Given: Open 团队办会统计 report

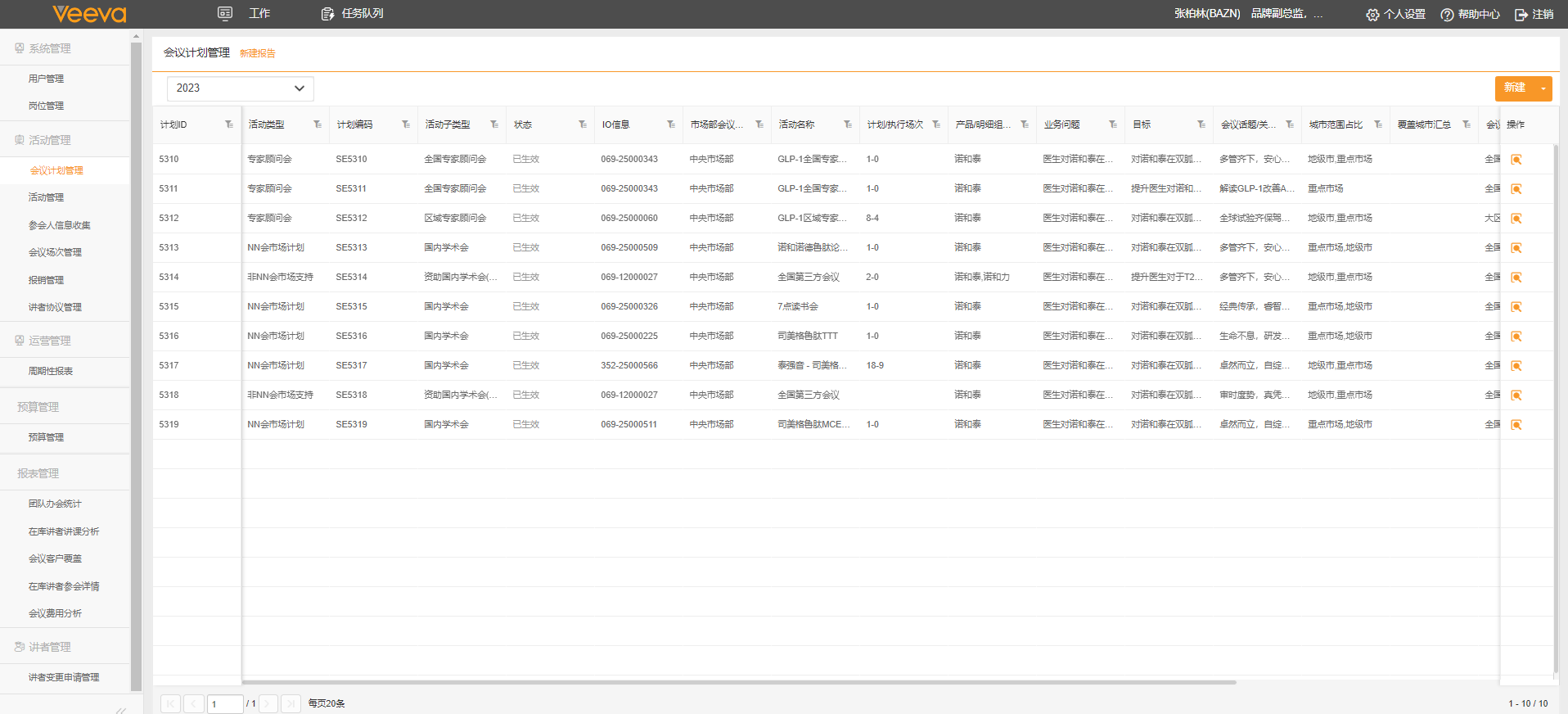Looking at the screenshot, I should point(55,504).
